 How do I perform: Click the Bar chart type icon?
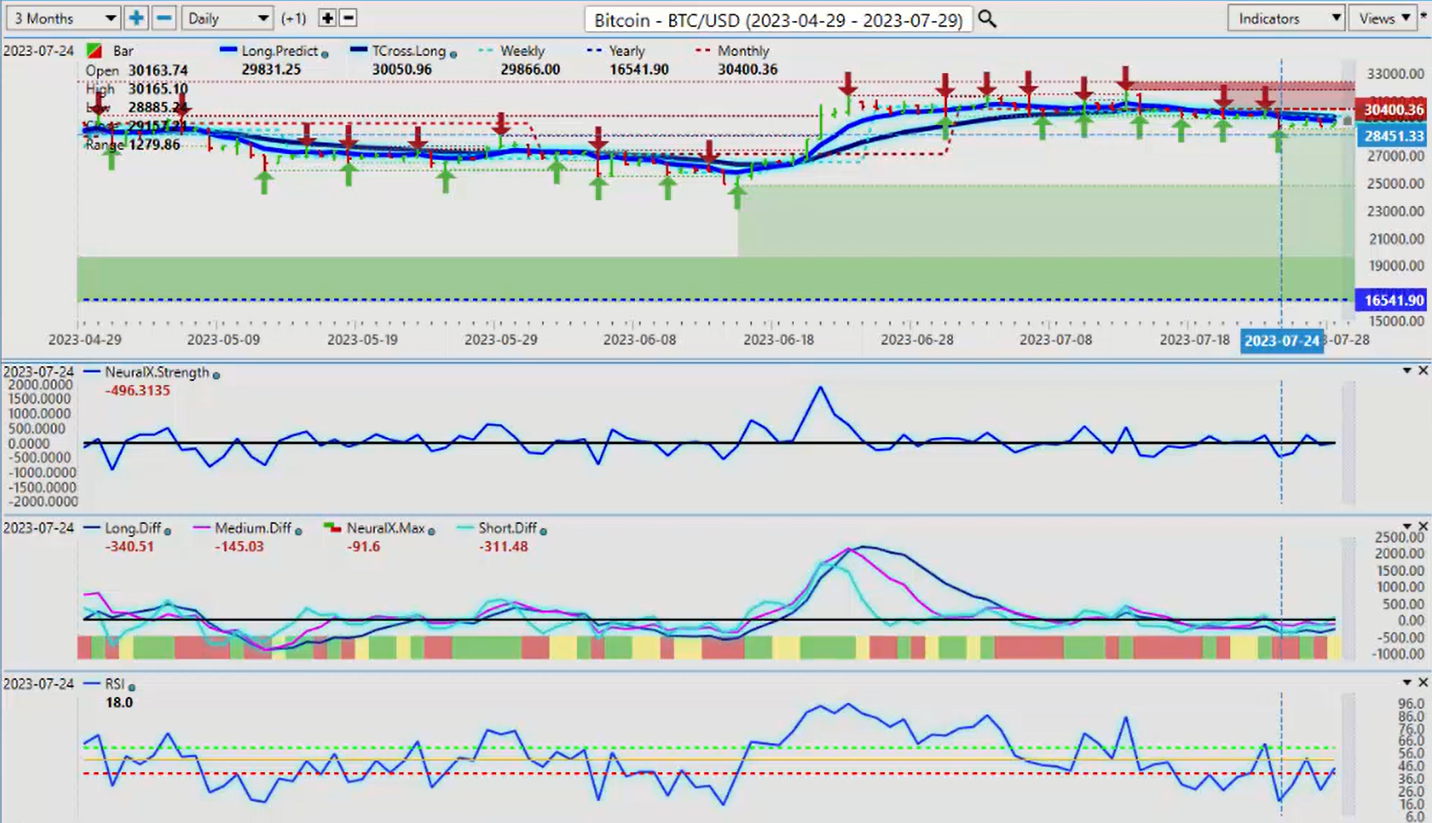click(x=94, y=50)
